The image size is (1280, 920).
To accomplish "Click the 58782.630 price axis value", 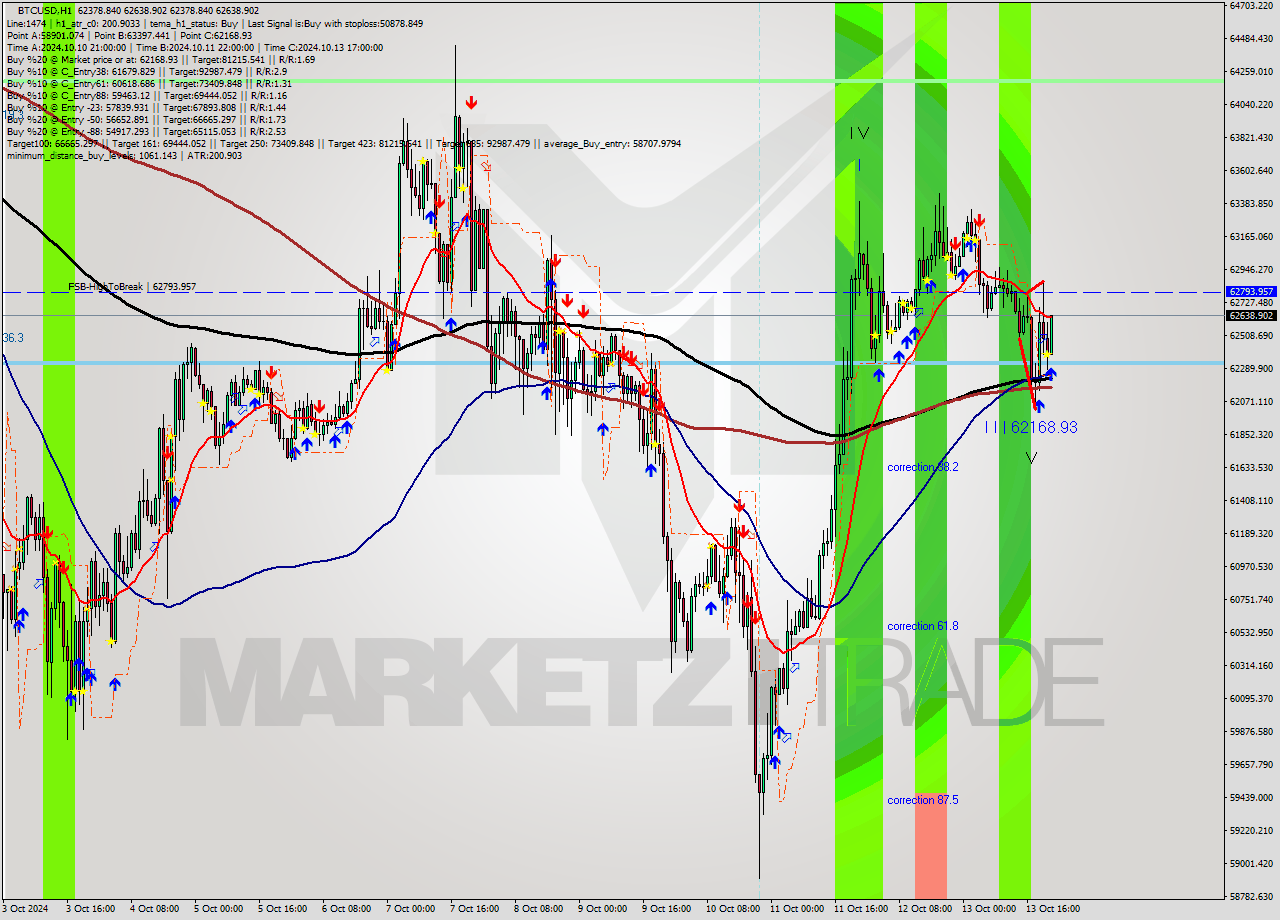I will click(x=1250, y=896).
